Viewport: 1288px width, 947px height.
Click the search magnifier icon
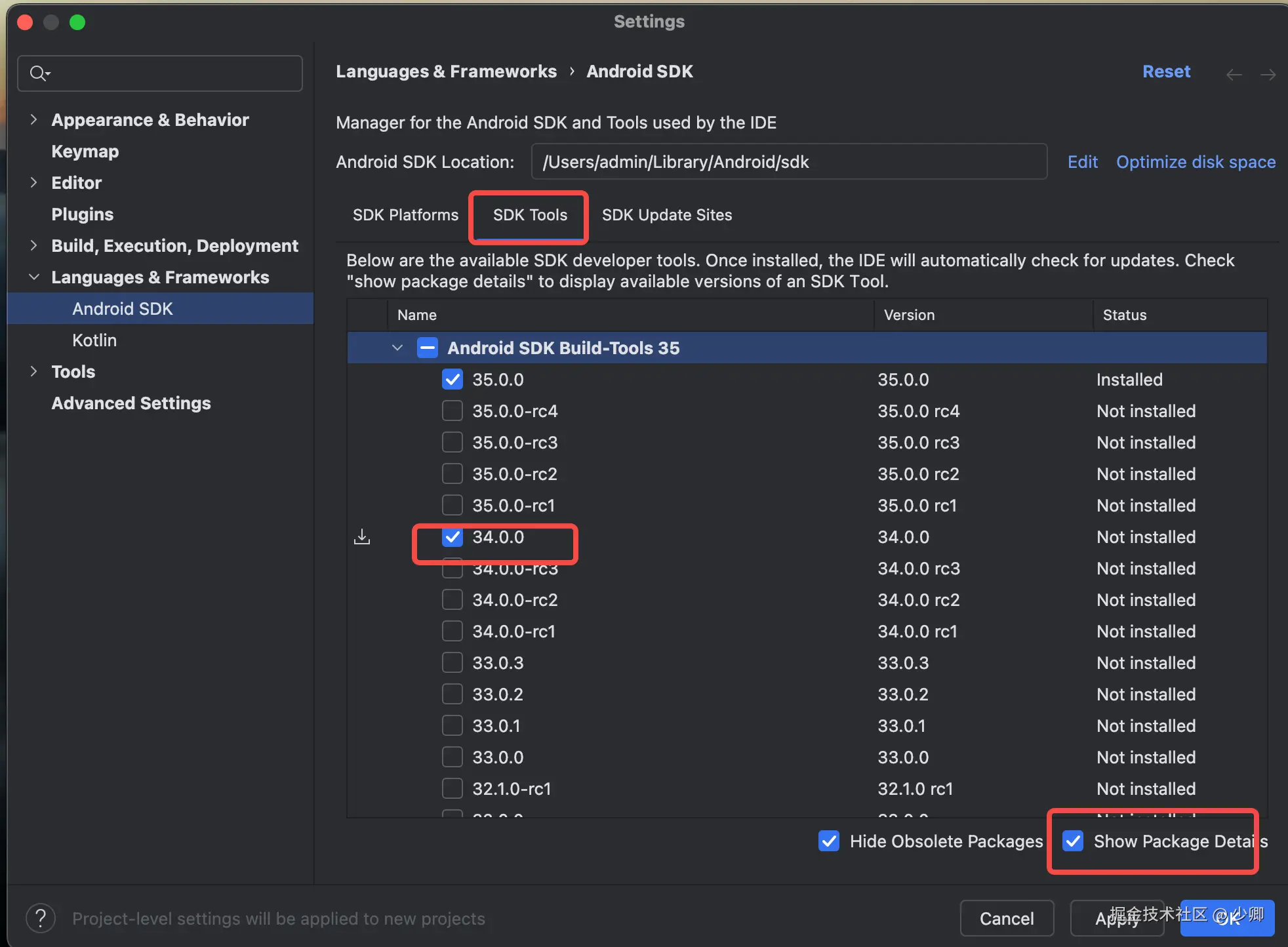pyautogui.click(x=39, y=73)
